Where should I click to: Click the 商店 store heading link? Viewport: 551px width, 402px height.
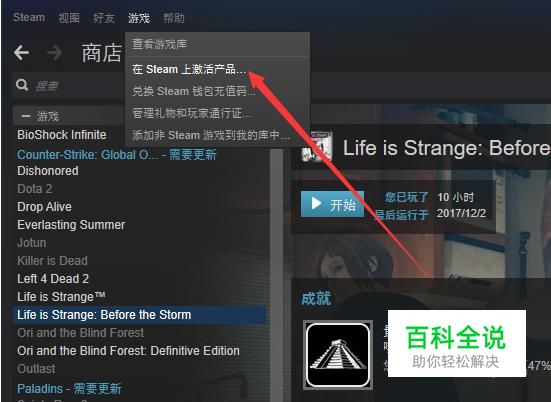(x=102, y=53)
